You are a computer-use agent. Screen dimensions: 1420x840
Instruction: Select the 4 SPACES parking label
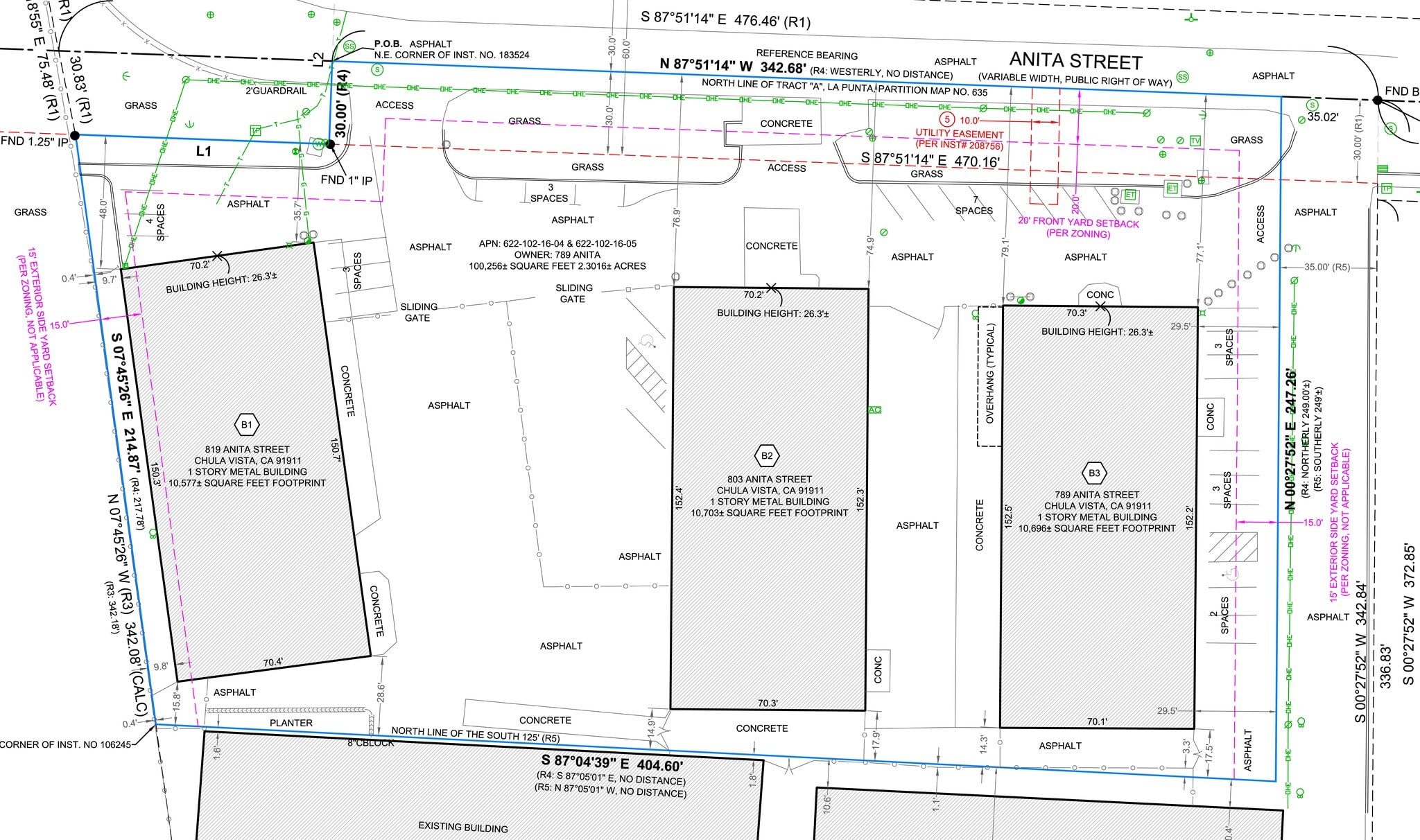tap(155, 222)
